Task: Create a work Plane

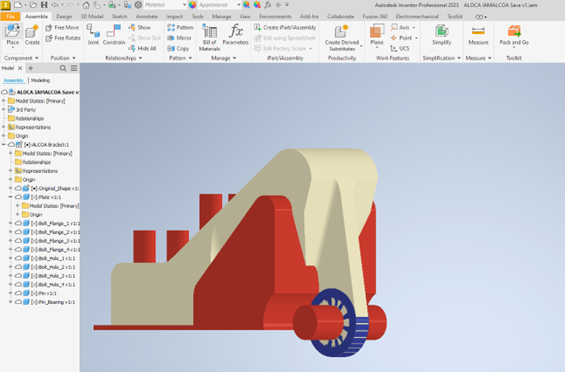Action: 377,35
